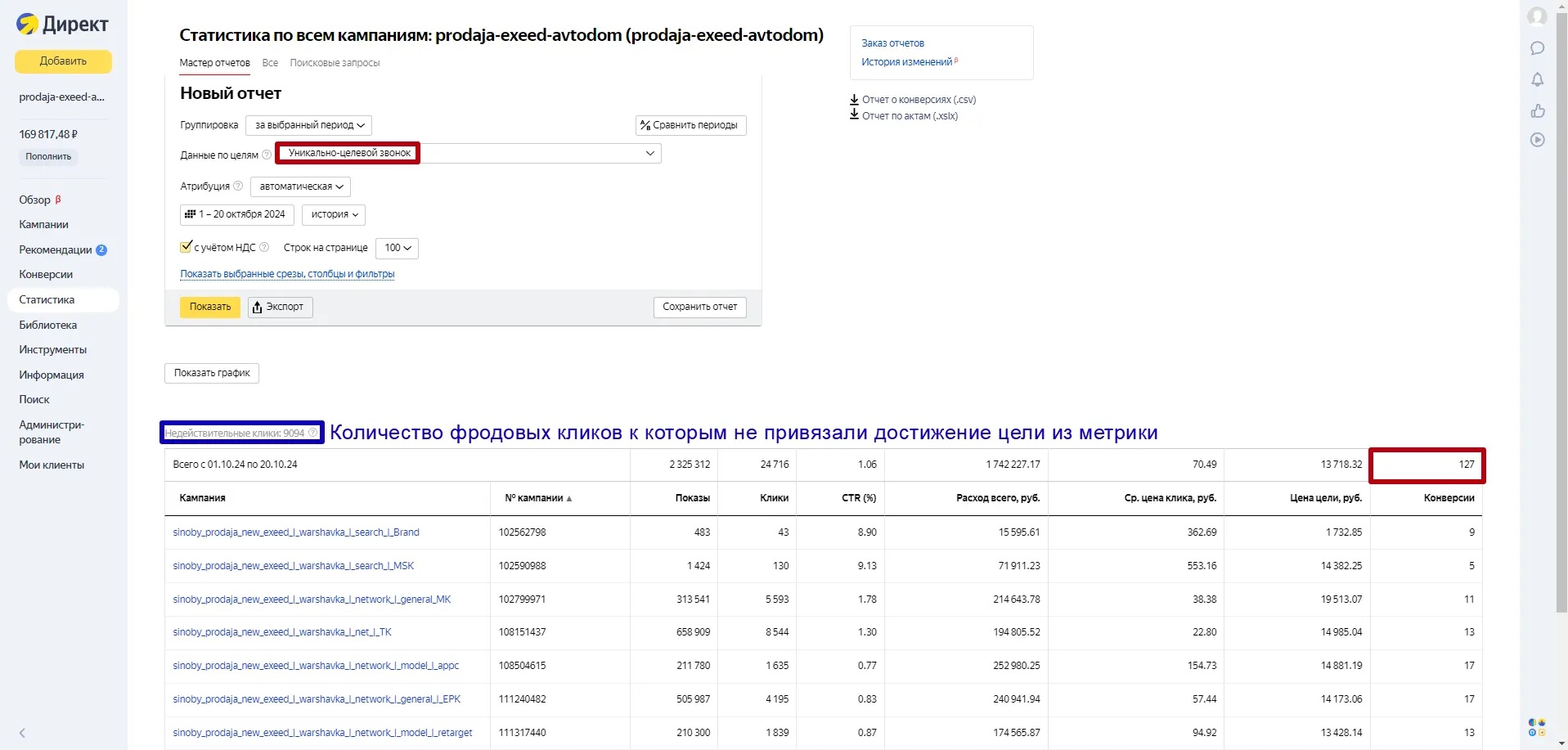Open the Группировка period dropdown
Screen dimensions: 1568x750
click(308, 125)
